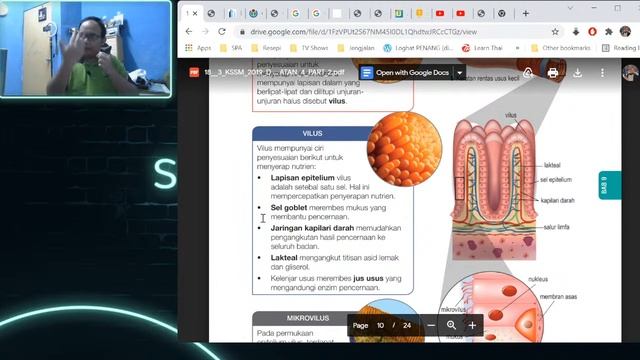Switch to the blue building icon tab
Image resolution: width=640 pixels, height=360 pixels.
click(x=231, y=13)
